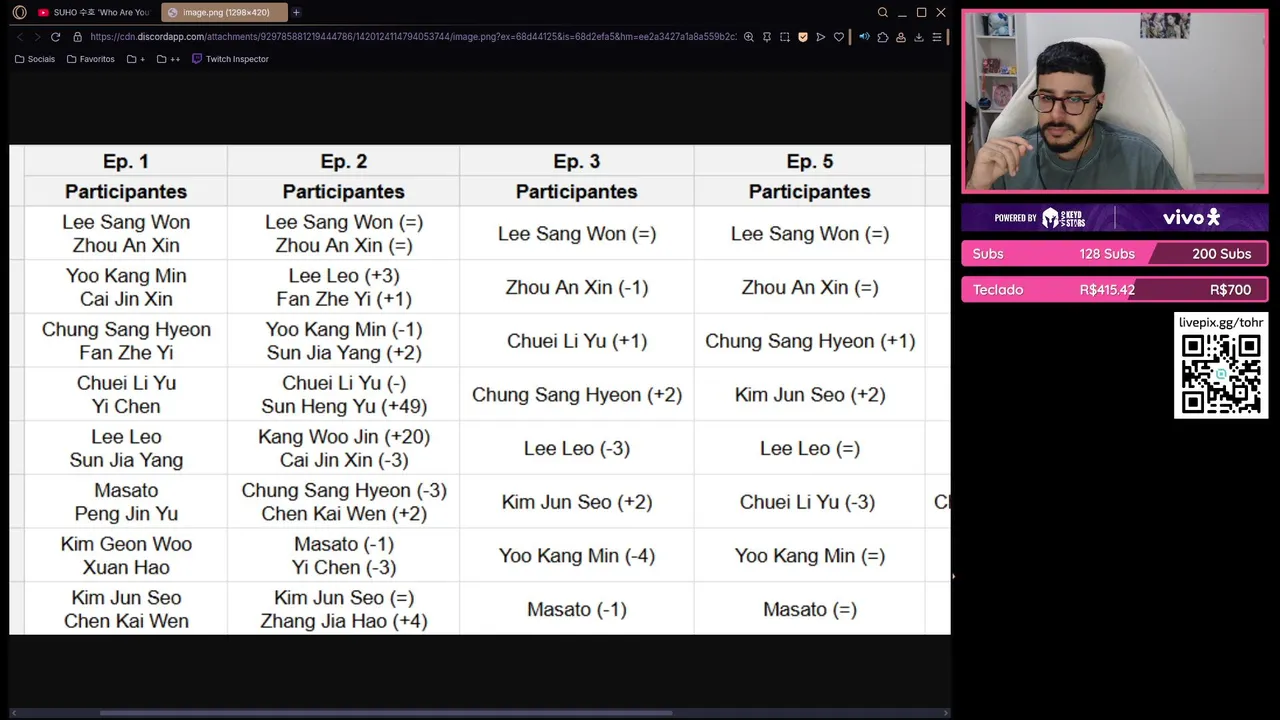Image resolution: width=1280 pixels, height=720 pixels.
Task: Open the profile account icon
Action: pos(900,37)
